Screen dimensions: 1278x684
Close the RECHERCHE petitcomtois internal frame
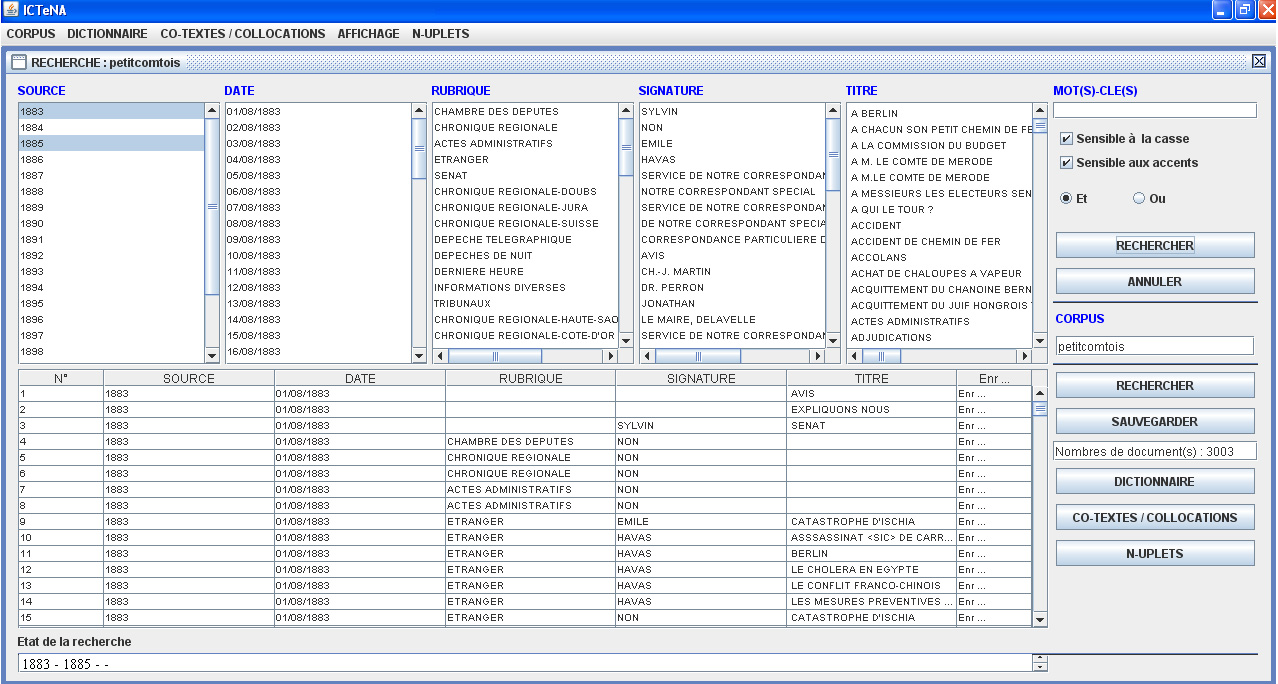pos(1258,62)
